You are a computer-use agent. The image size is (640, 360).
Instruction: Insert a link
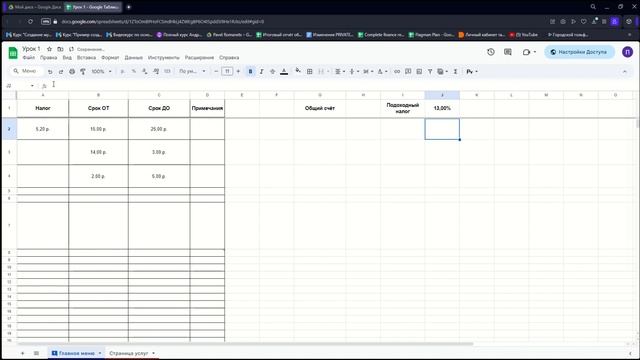(397, 71)
